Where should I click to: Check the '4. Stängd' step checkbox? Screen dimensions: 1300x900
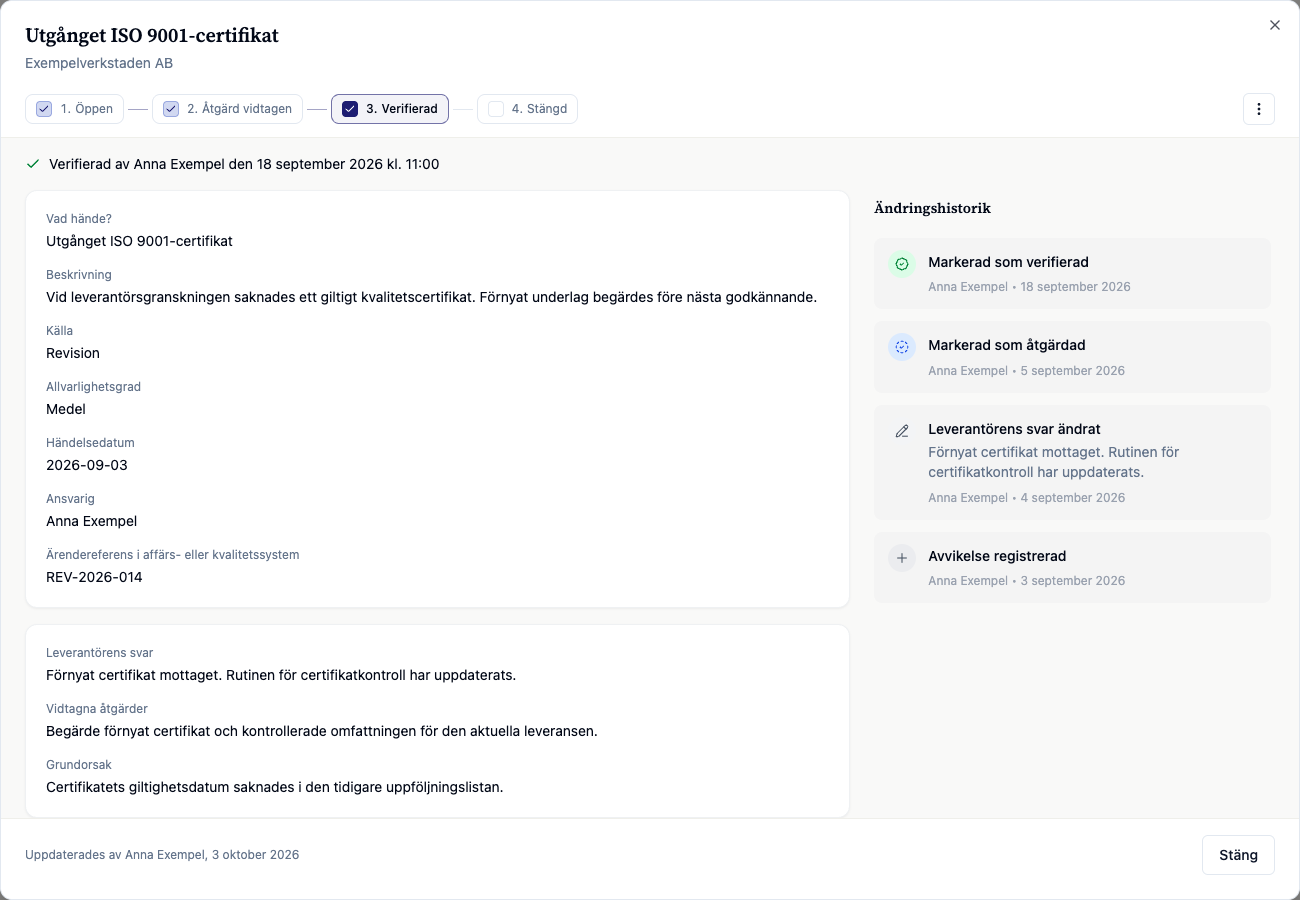point(496,109)
